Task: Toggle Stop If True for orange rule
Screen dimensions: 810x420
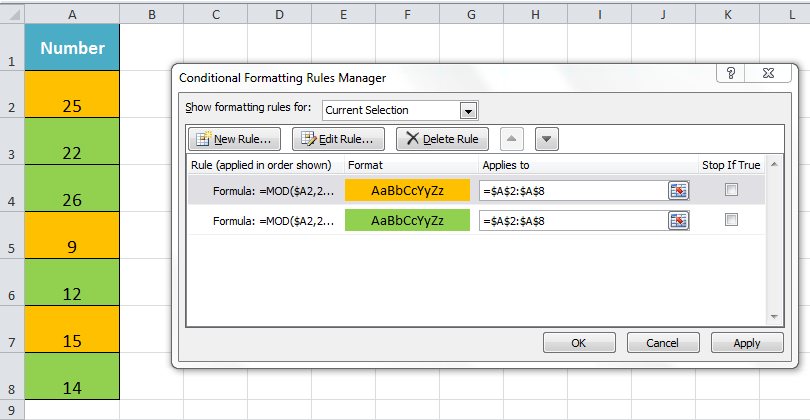Action: (x=731, y=190)
